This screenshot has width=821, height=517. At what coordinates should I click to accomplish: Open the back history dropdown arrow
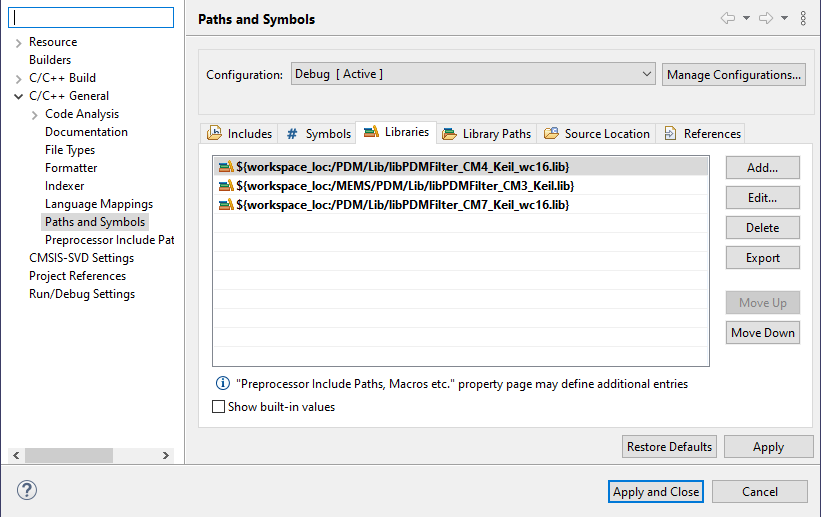pos(746,18)
